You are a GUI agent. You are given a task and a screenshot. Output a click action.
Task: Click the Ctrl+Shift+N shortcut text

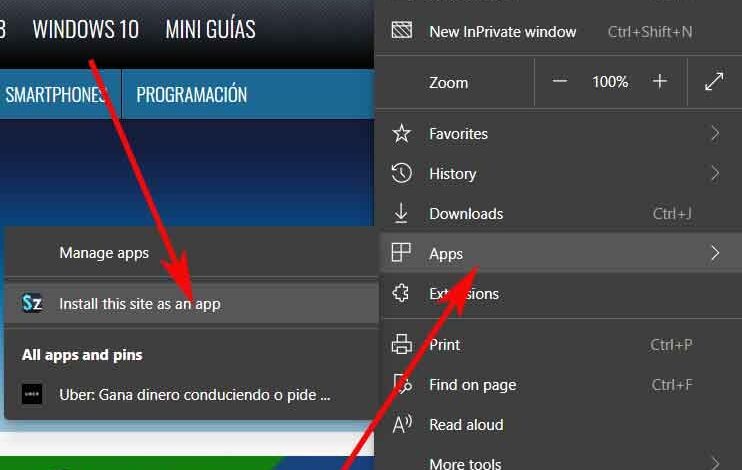(x=650, y=32)
